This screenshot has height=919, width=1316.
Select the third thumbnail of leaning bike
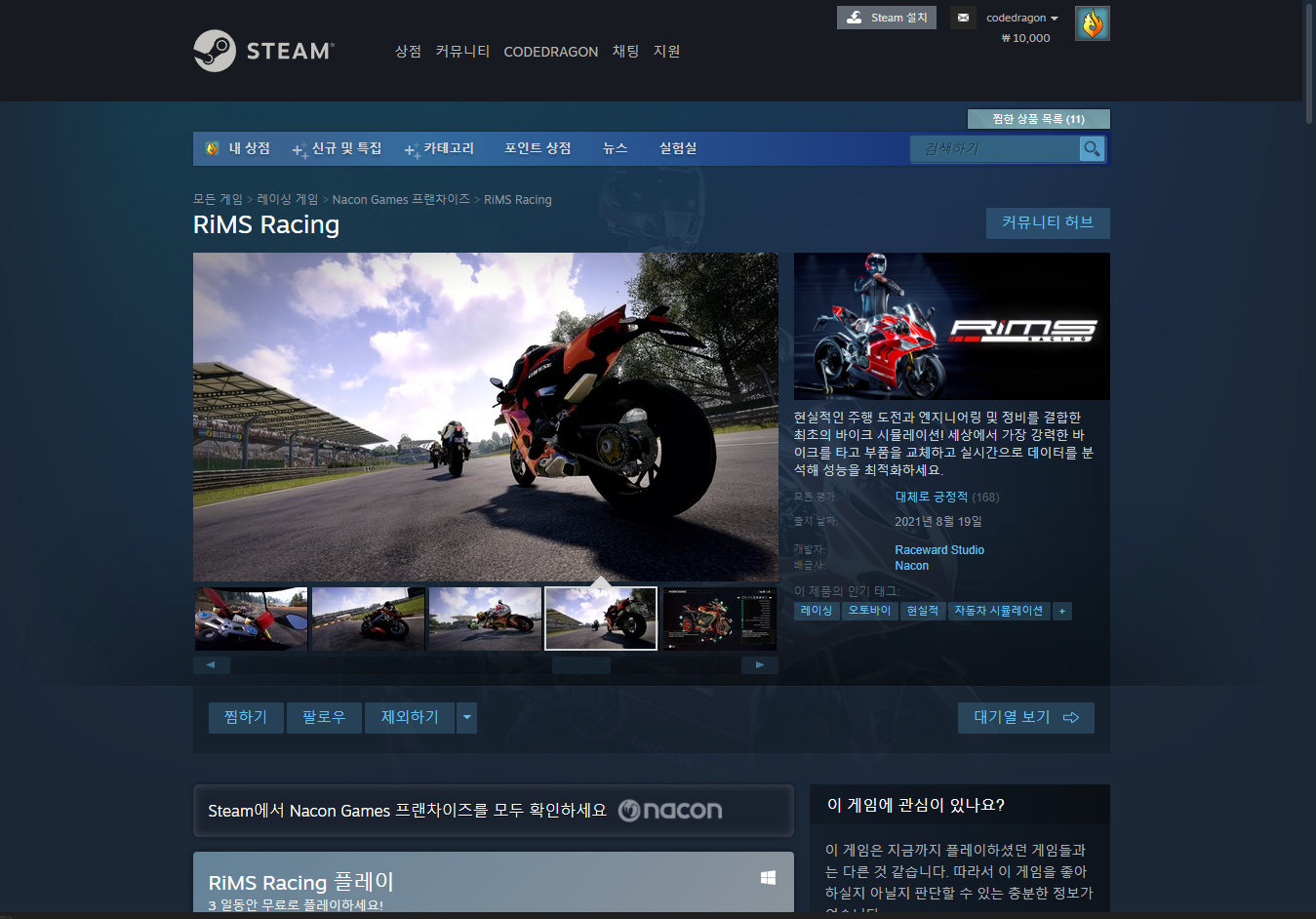point(485,619)
